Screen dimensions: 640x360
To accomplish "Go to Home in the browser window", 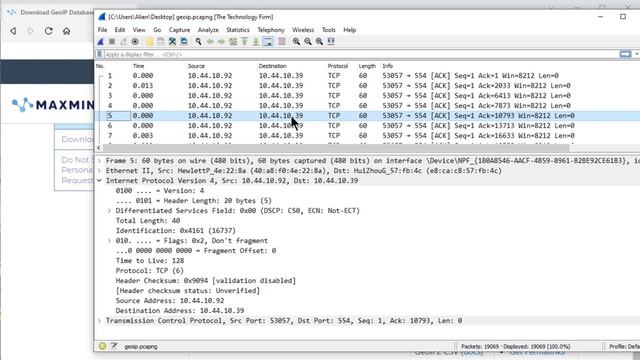I will [x=67, y=31].
